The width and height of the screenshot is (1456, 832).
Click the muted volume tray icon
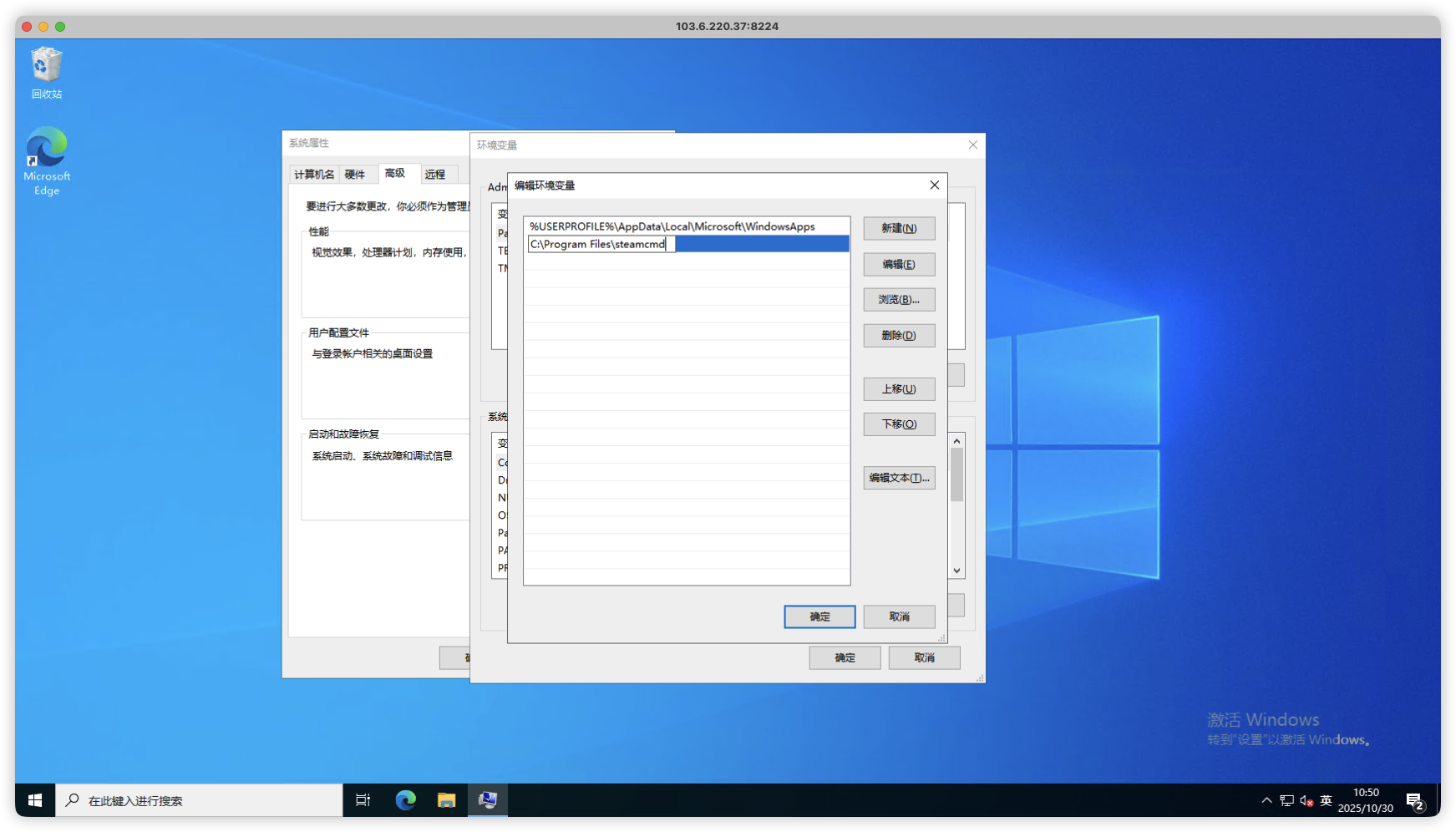point(1306,801)
